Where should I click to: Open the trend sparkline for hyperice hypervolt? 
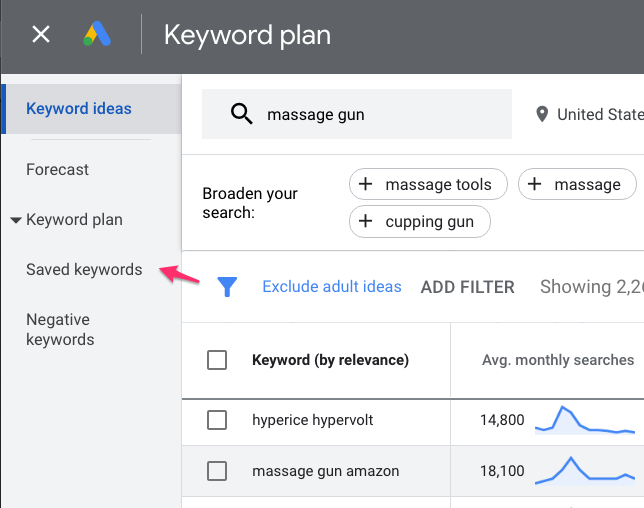pos(585,420)
